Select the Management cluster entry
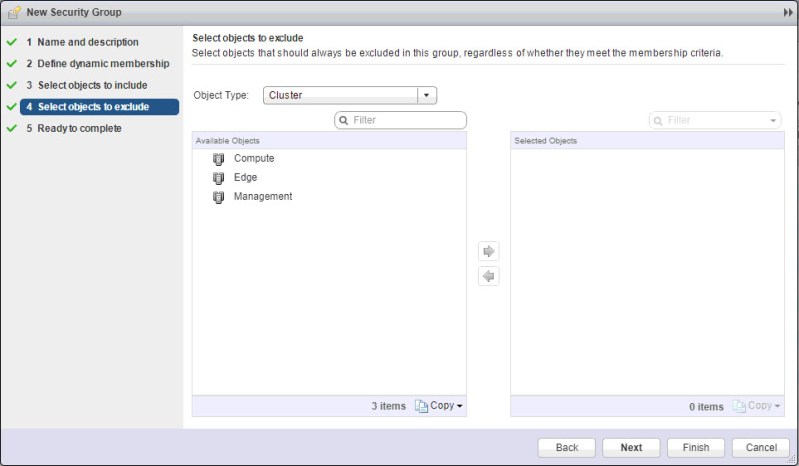799x466 pixels. (x=262, y=197)
